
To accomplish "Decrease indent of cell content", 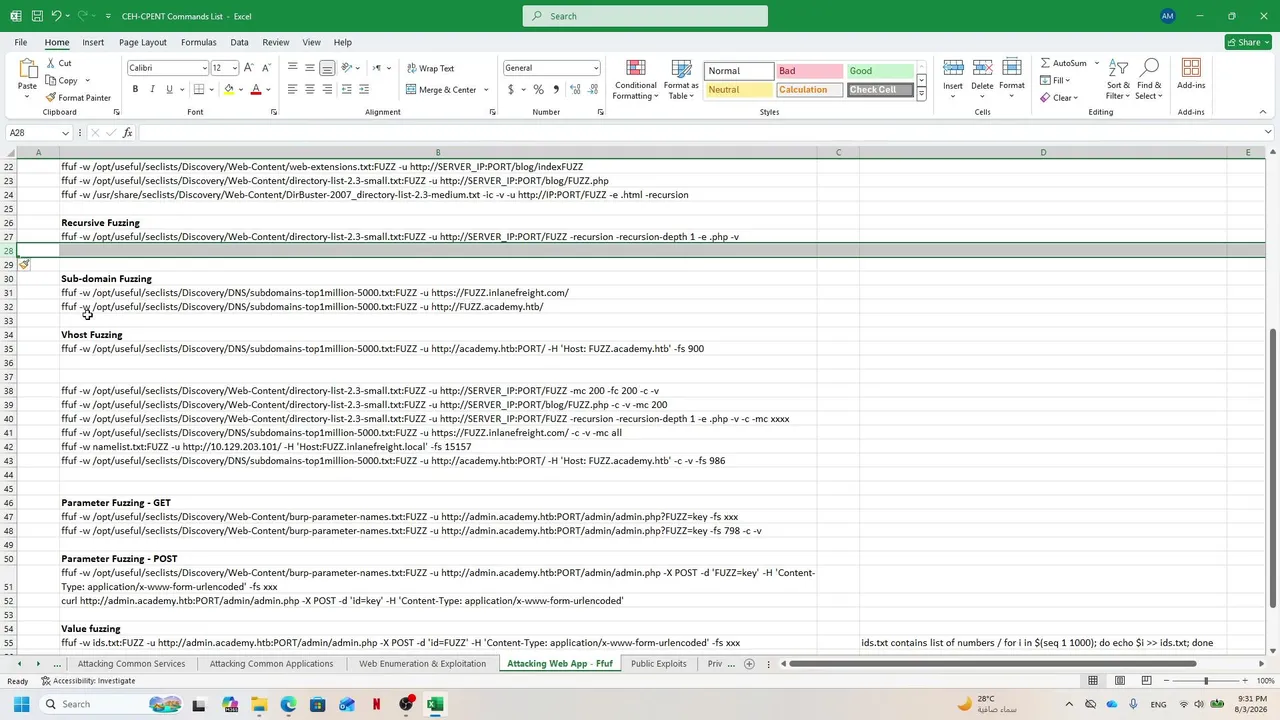I will (347, 89).
